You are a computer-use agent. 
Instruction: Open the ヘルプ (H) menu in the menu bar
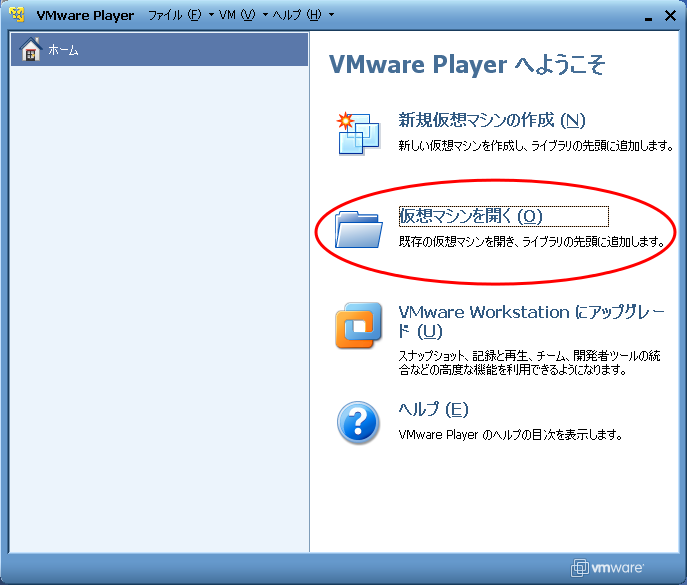(x=297, y=15)
